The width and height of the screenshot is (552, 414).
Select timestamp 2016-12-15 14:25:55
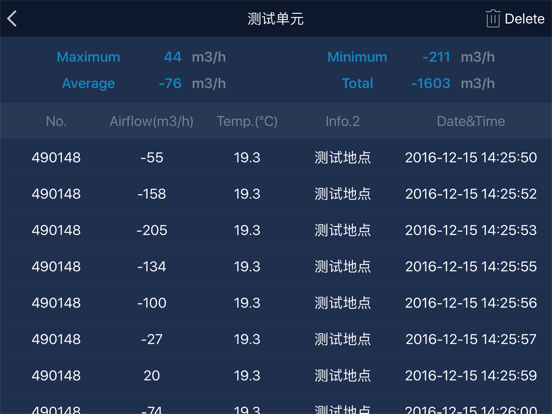click(471, 266)
